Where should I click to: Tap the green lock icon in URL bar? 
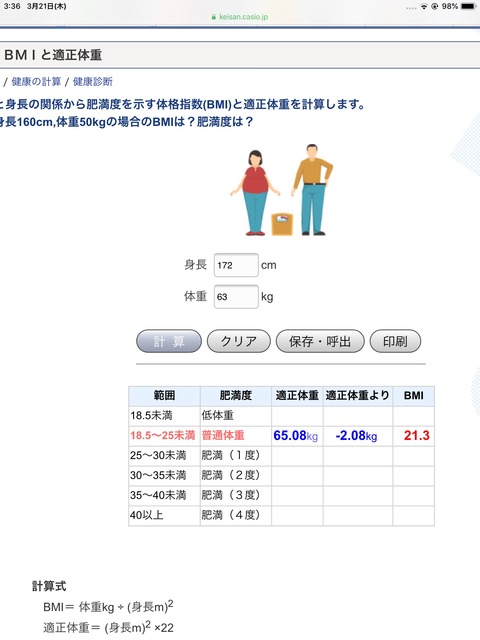point(213,17)
